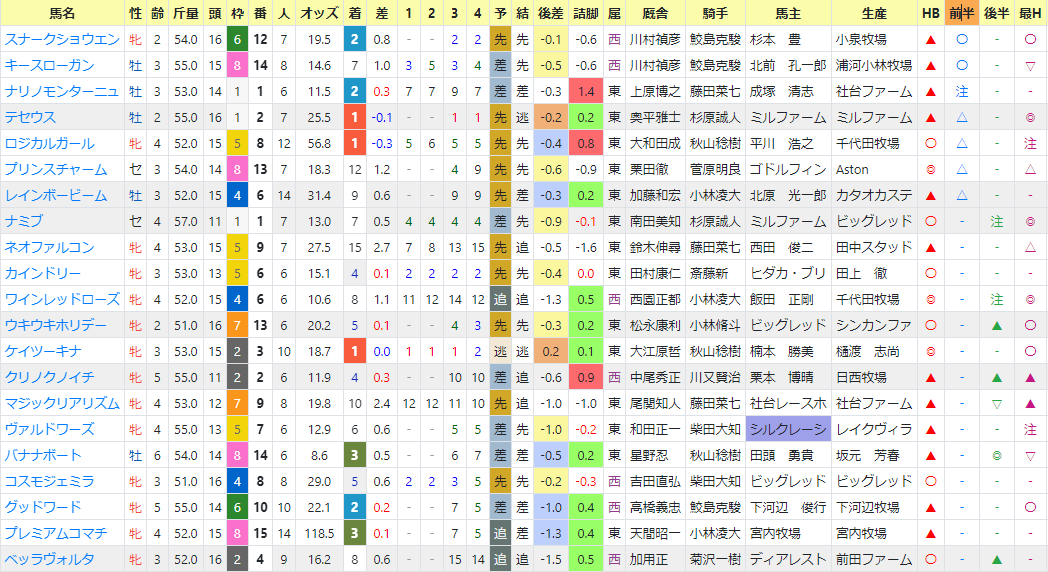
Task: Open horse link マジックリアリズム
Action: (x=62, y=404)
